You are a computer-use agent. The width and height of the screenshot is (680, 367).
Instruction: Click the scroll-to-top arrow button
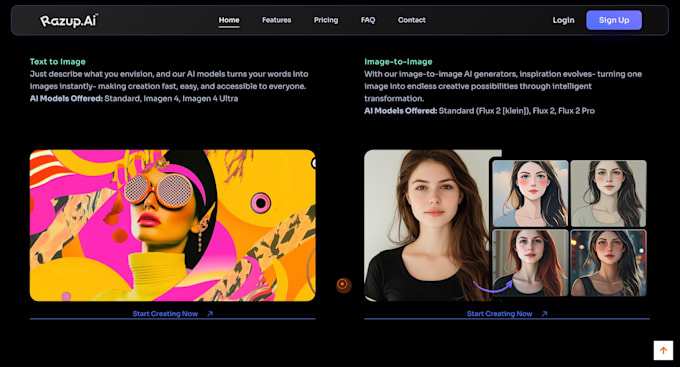point(663,351)
